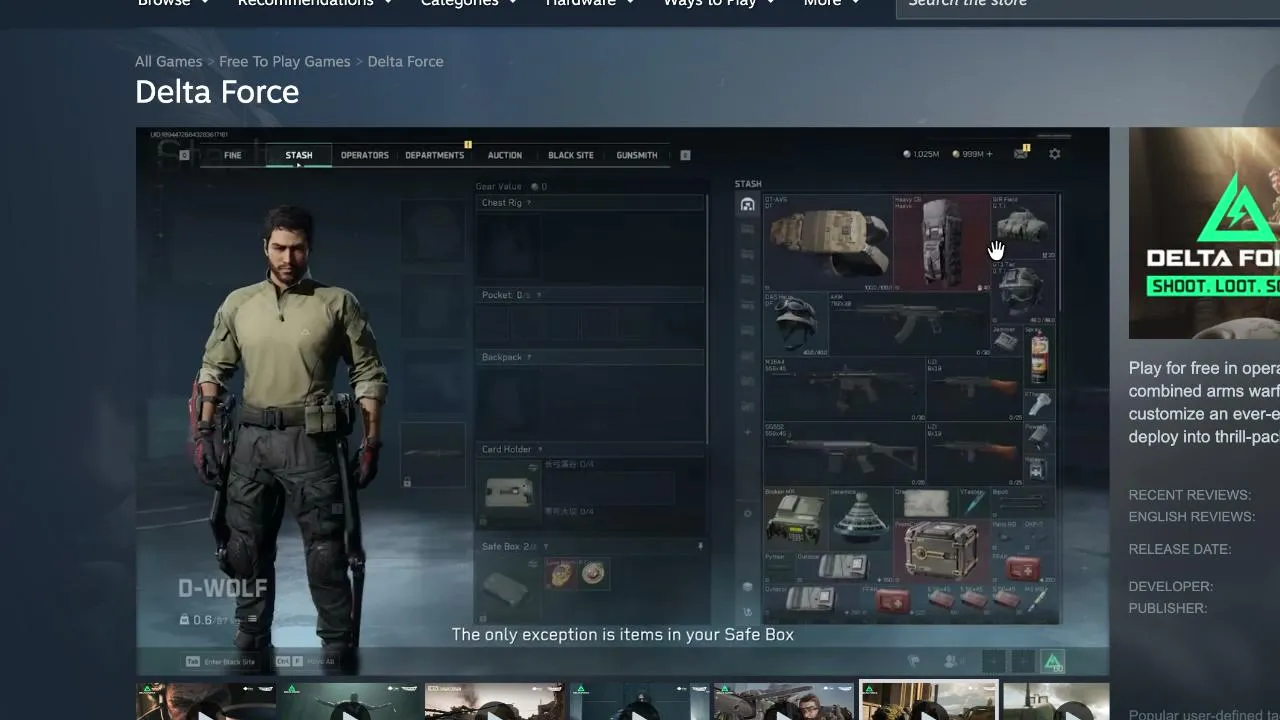Click the ENGLISH REVIEWS label
This screenshot has width=1280, height=720.
click(1192, 517)
